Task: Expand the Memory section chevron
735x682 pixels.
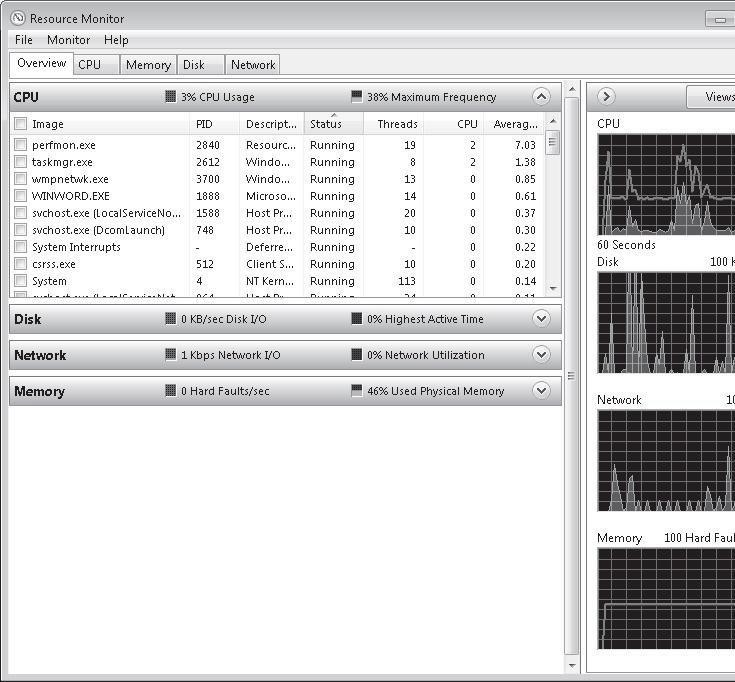Action: 541,391
